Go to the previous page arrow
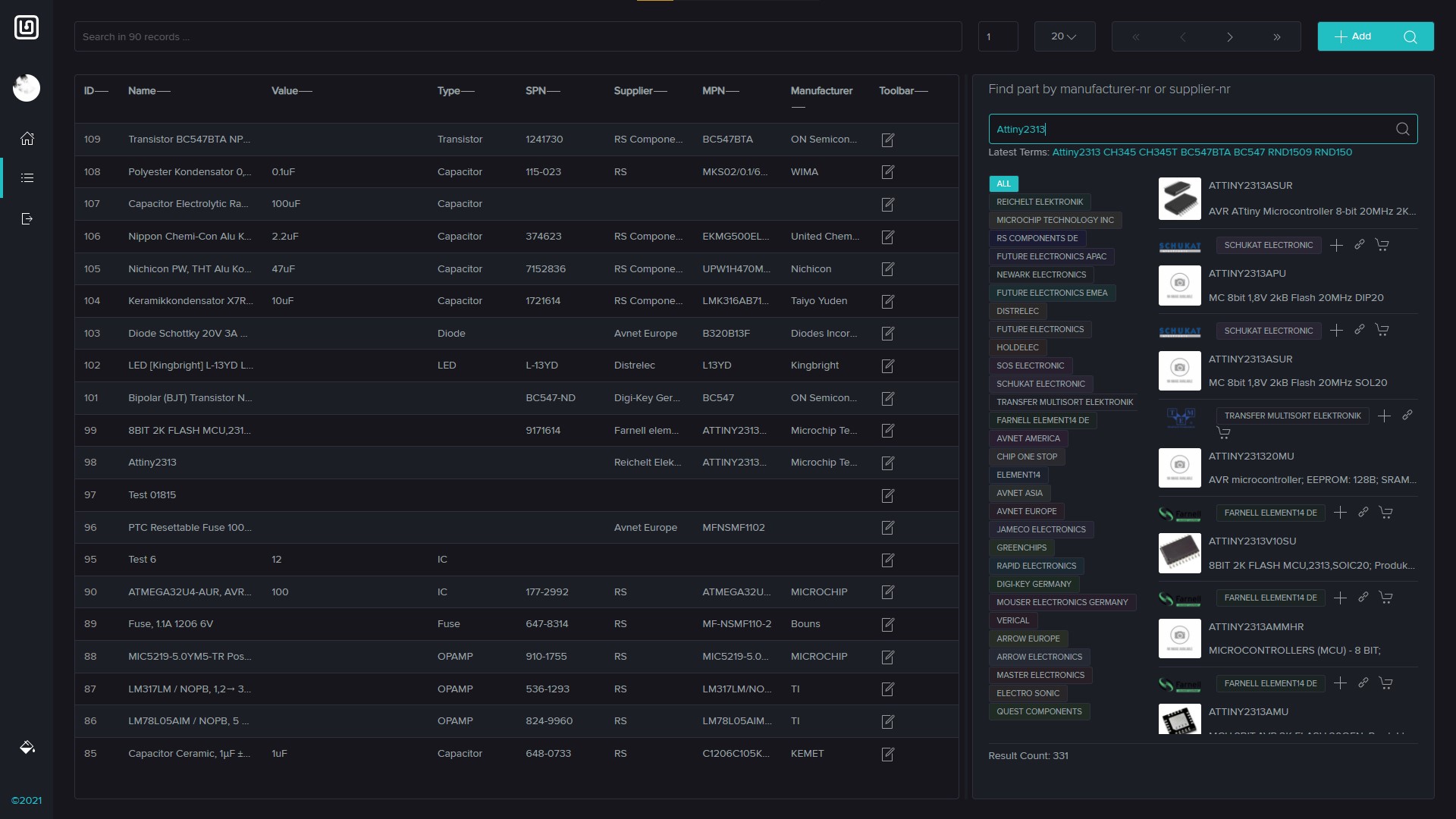1456x819 pixels. click(x=1183, y=36)
